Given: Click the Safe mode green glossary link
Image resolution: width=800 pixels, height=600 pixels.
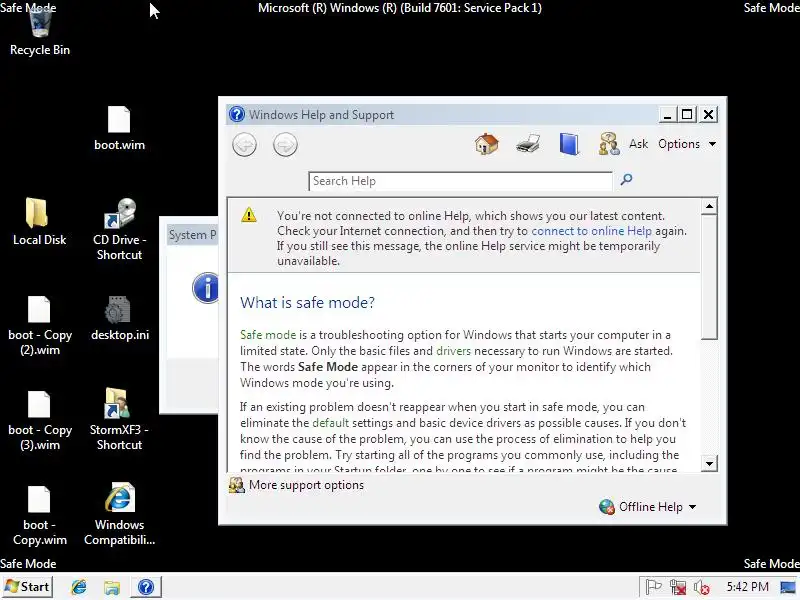Looking at the screenshot, I should (x=268, y=335).
